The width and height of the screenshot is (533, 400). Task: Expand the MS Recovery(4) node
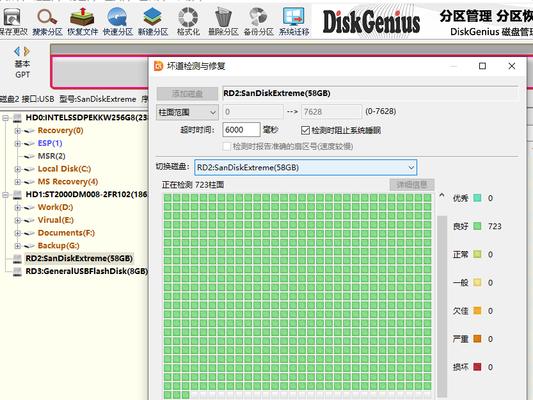pos(18,182)
